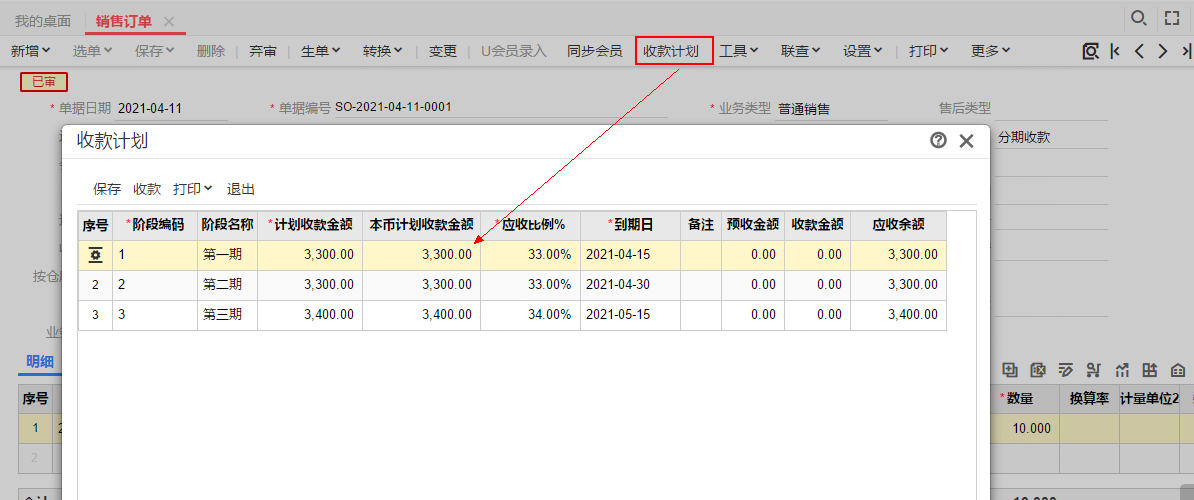1194x500 pixels.
Task: Click the trend chart icon above the detail grid
Action: coord(1122,369)
